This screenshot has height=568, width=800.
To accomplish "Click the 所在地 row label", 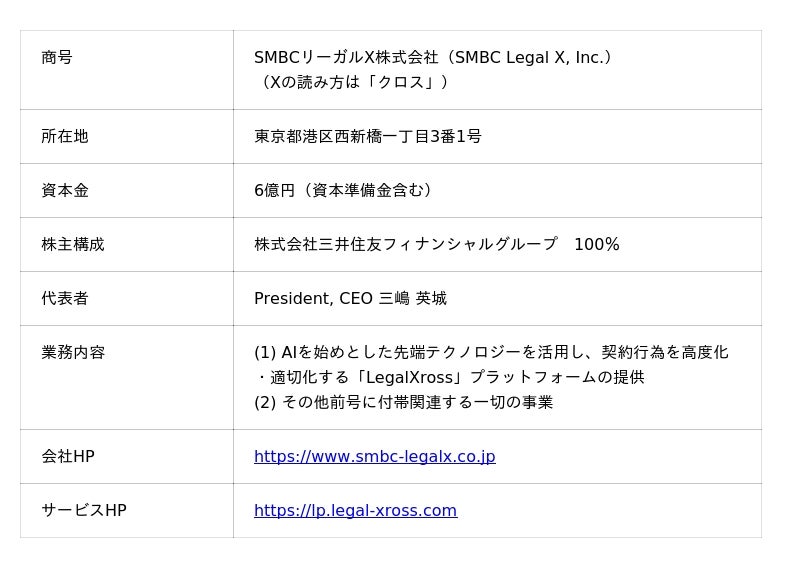I will click(65, 136).
